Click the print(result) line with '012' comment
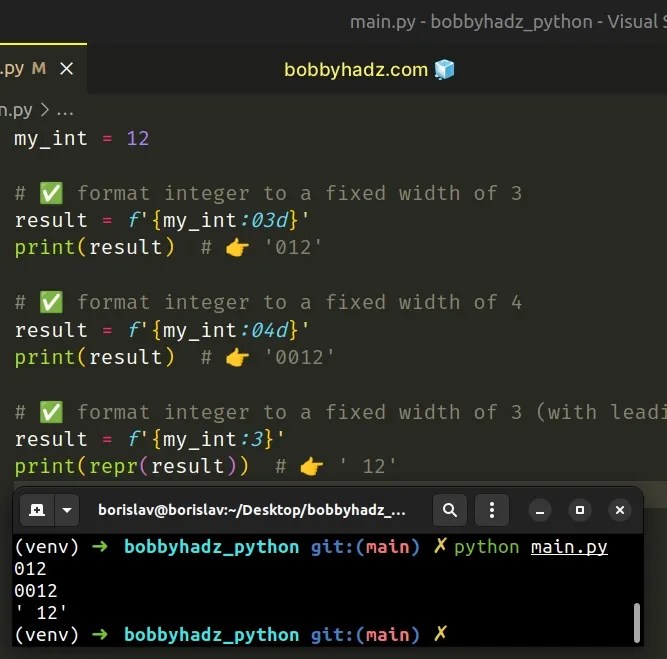Screen dimensions: 667x659 coord(168,248)
